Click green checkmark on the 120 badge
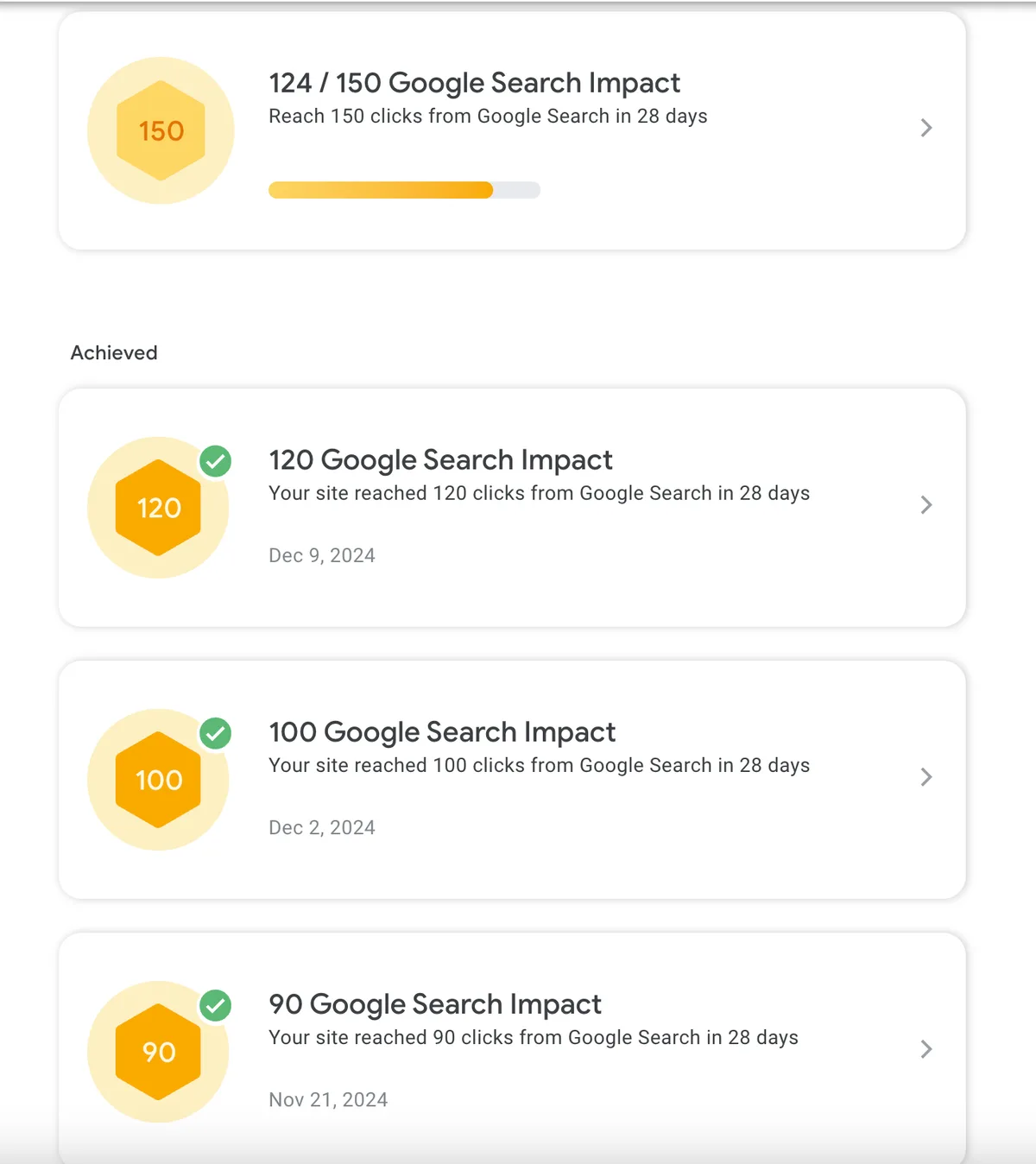This screenshot has width=1036, height=1164. pyautogui.click(x=216, y=461)
